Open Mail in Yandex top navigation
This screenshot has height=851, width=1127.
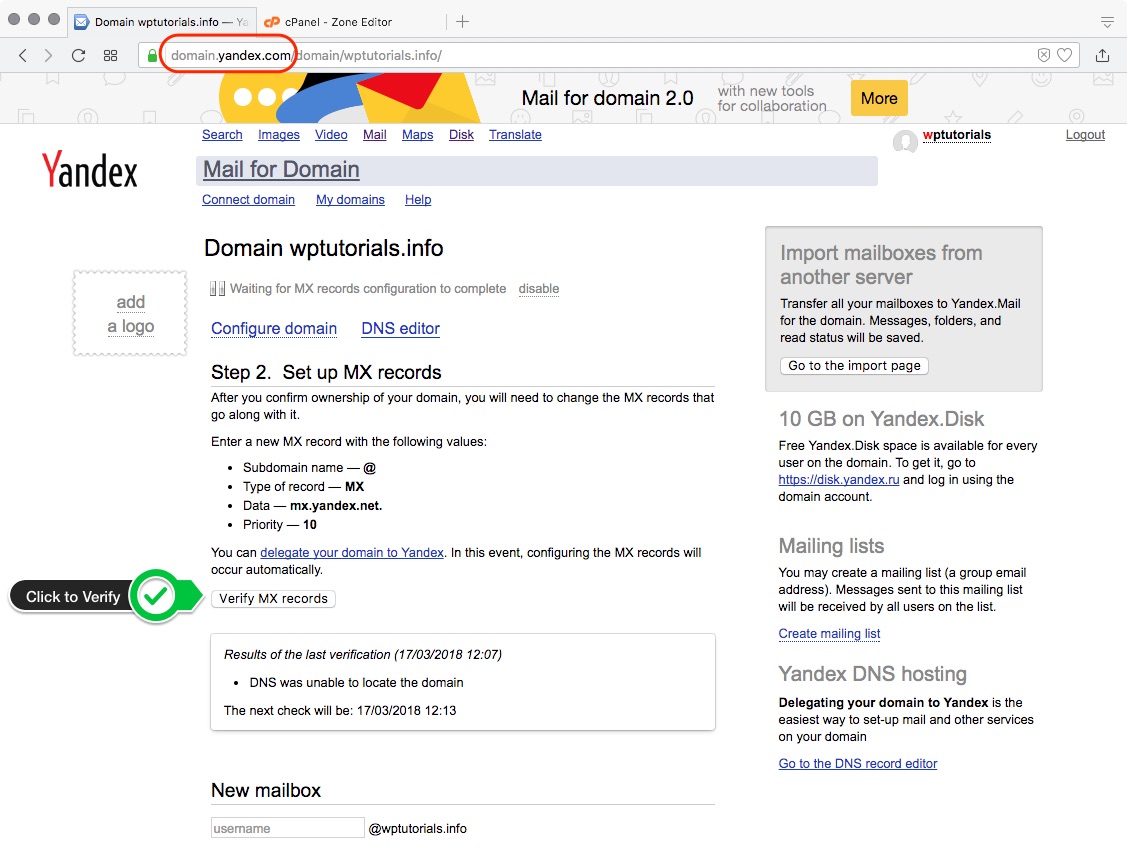374,134
